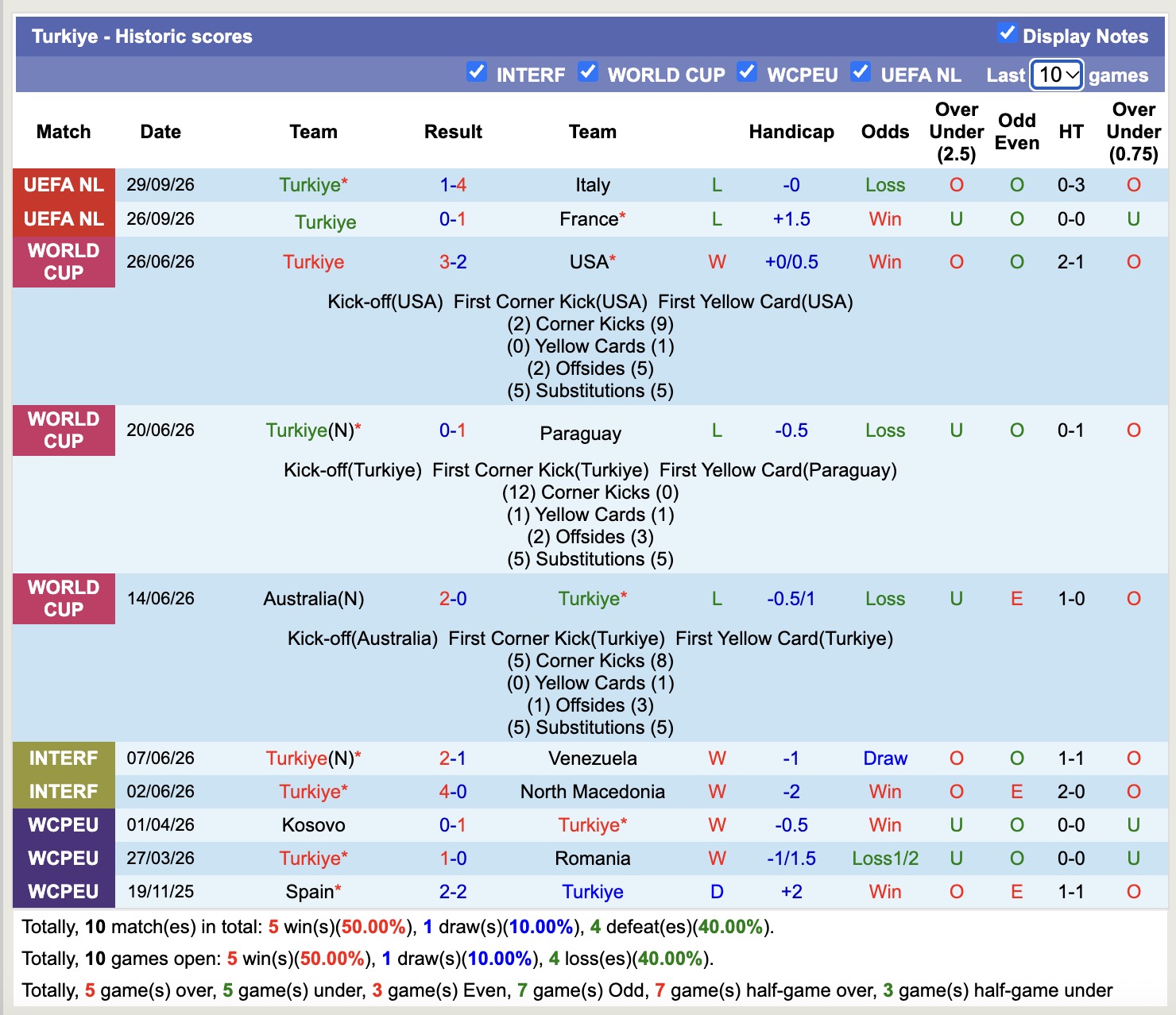Open the 2-2 Spain match result
Screen dimensions: 1176x1015
pos(453,892)
